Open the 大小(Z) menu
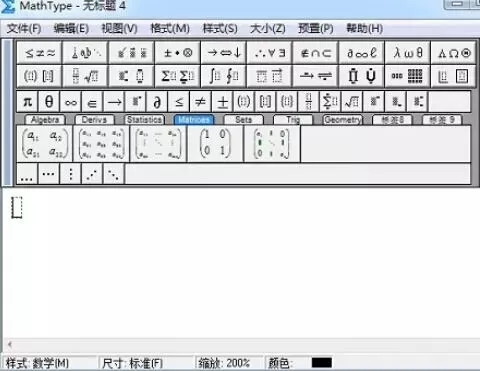 268,28
